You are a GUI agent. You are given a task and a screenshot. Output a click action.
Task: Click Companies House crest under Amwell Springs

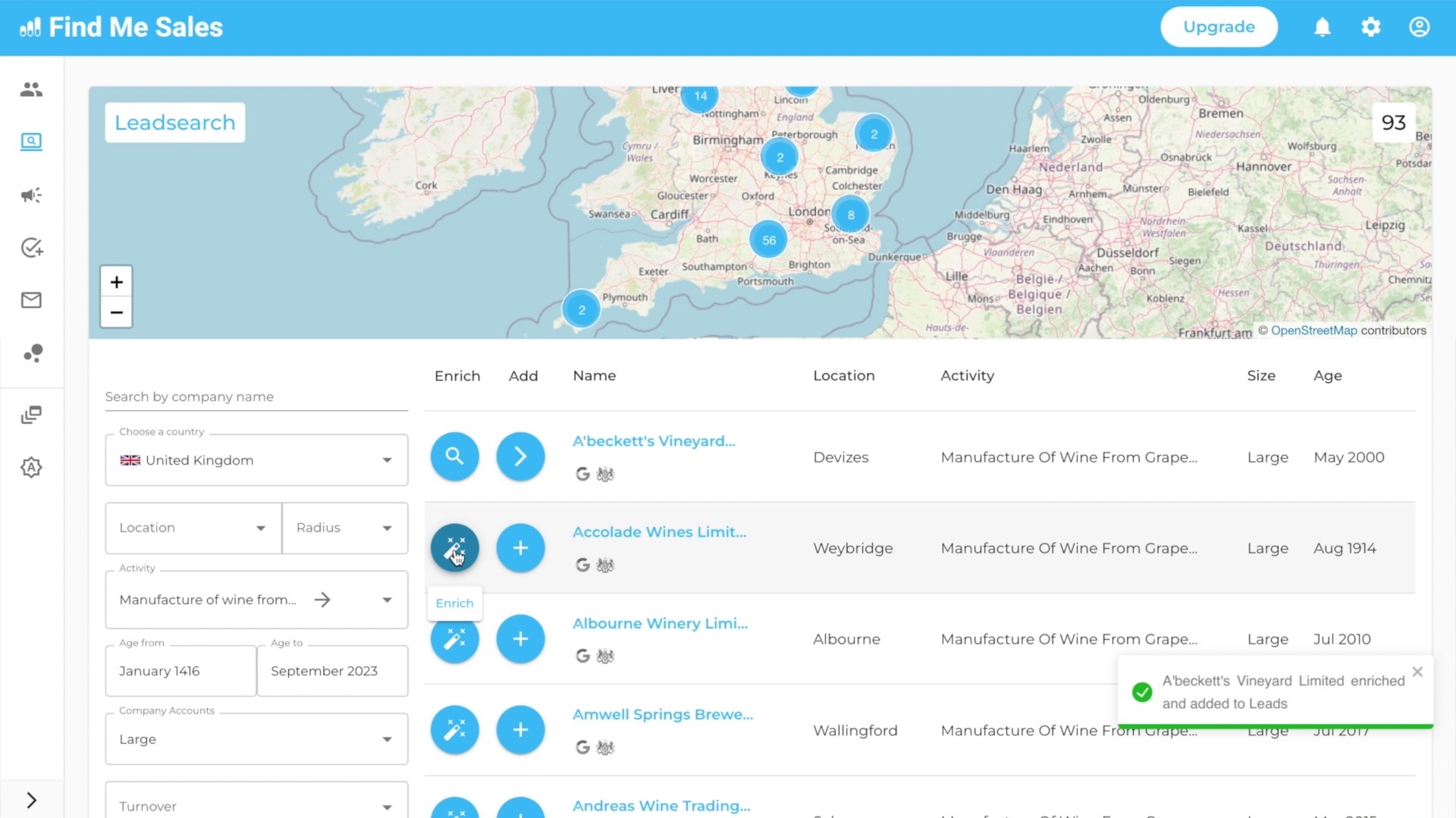[605, 747]
